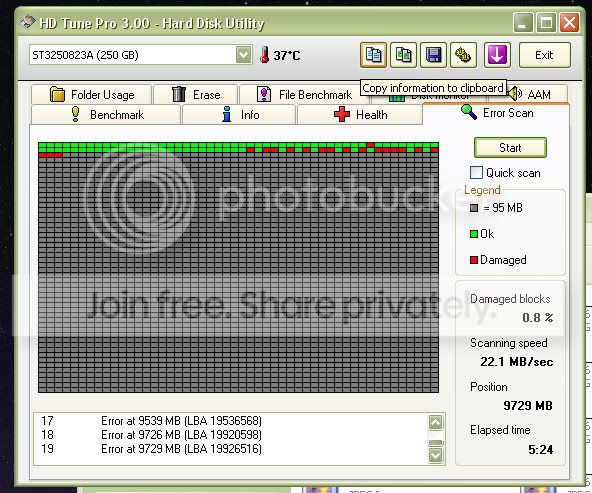Open options via the tools icon
Image resolution: width=592 pixels, height=493 pixels.
point(463,55)
